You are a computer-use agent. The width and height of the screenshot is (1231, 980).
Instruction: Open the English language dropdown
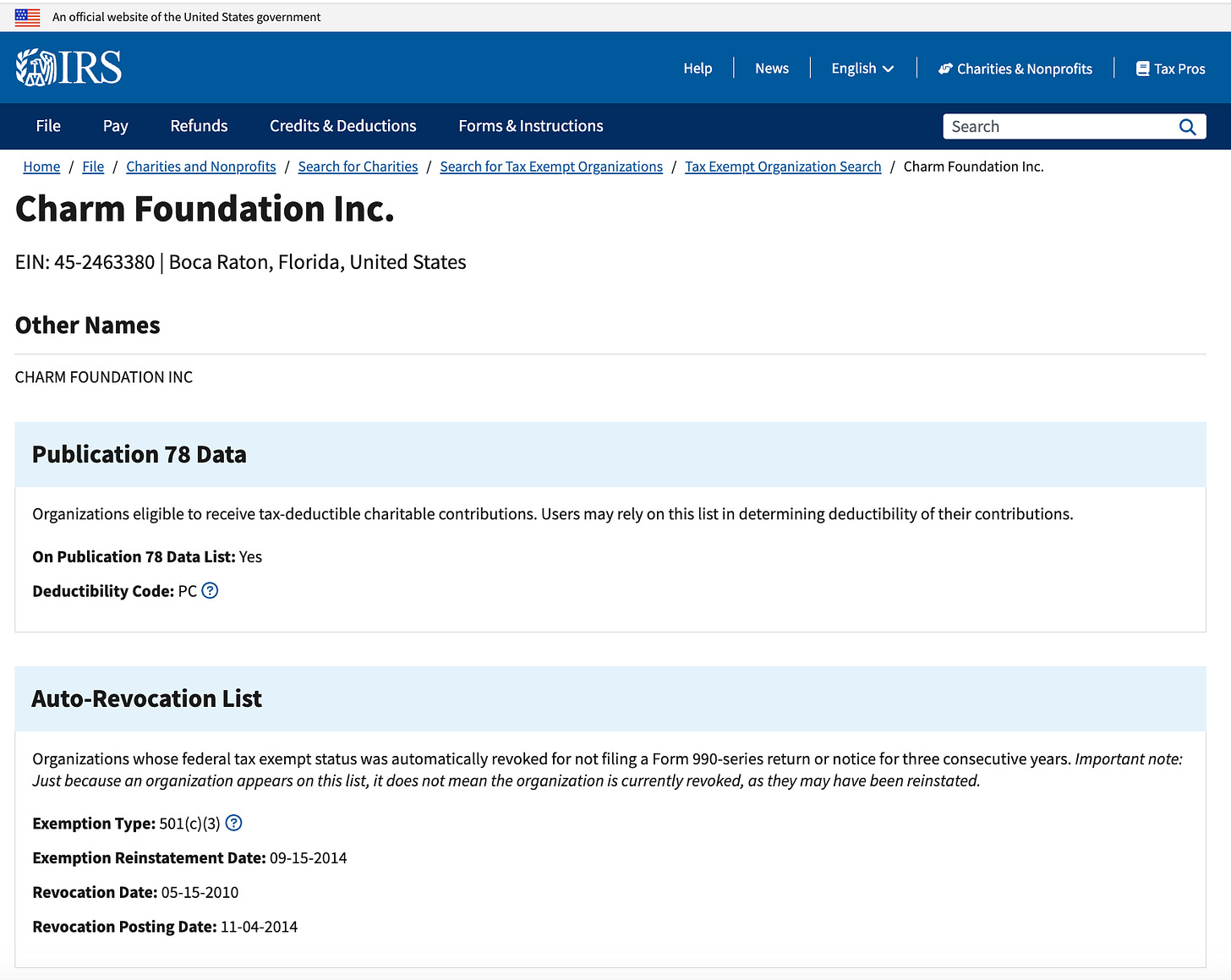coord(862,68)
